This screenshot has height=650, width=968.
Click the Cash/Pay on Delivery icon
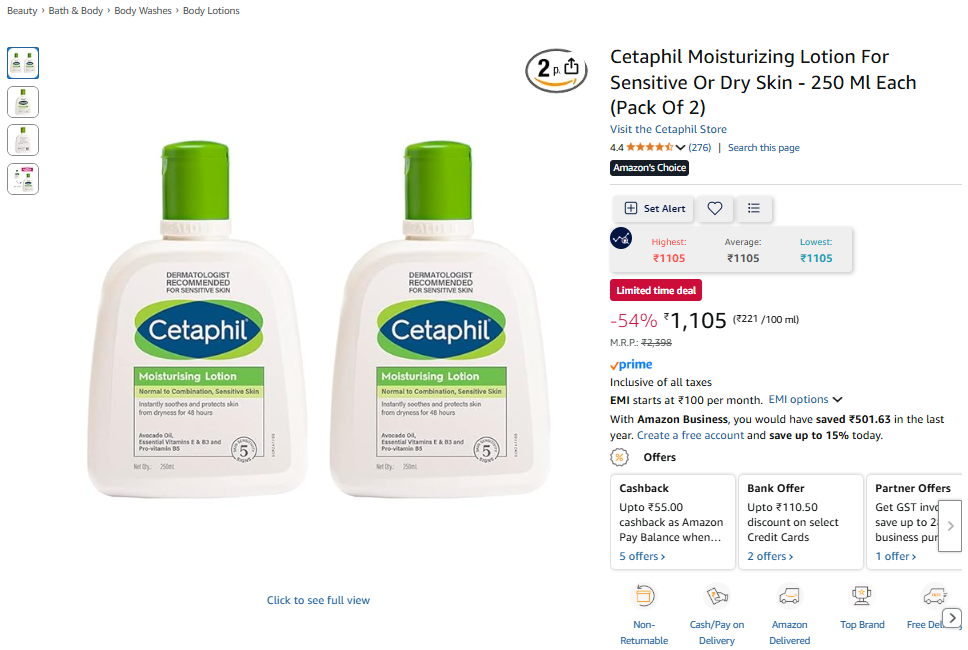point(717,596)
